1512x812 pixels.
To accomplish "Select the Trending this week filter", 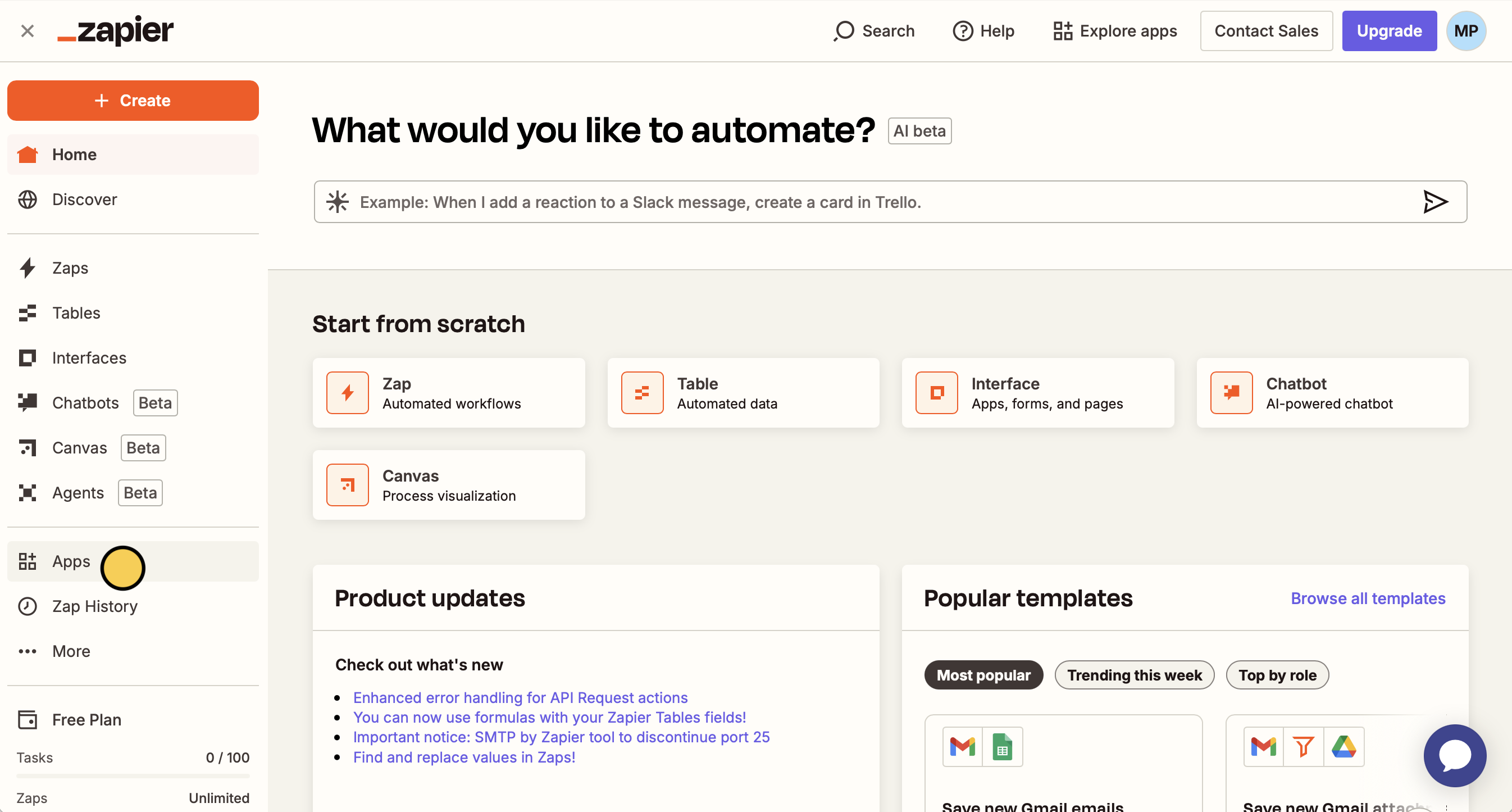I will point(1134,675).
